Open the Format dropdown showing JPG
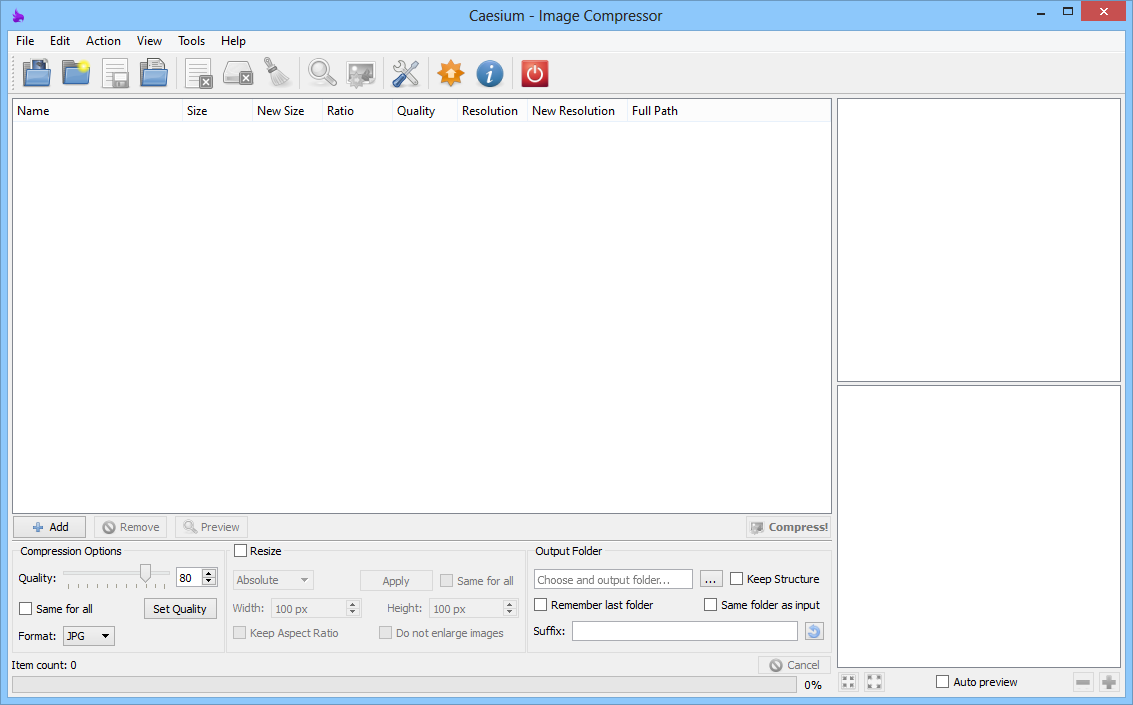This screenshot has height=705, width=1133. pos(87,635)
